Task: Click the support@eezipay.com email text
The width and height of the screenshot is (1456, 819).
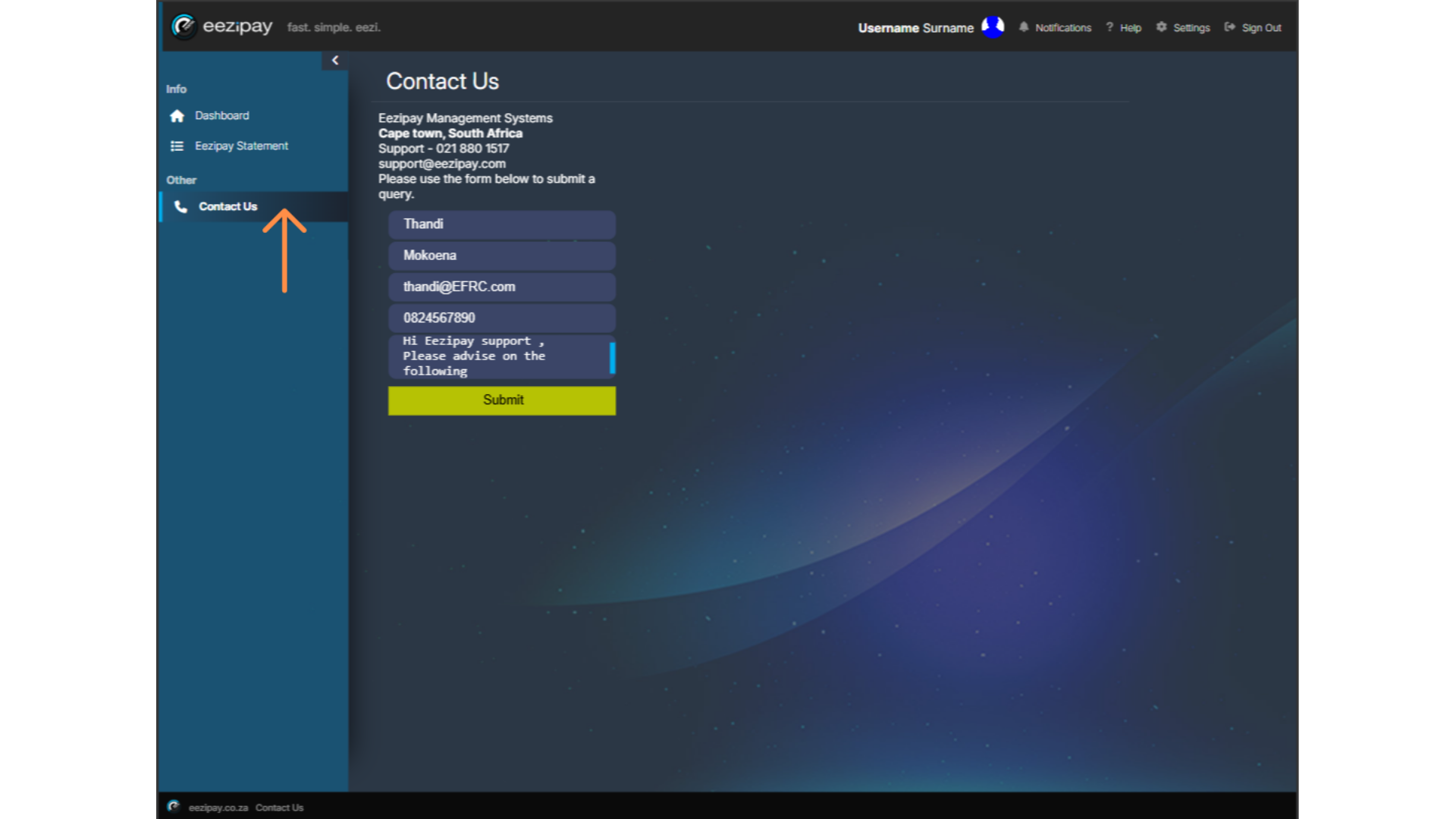Action: pos(442,164)
